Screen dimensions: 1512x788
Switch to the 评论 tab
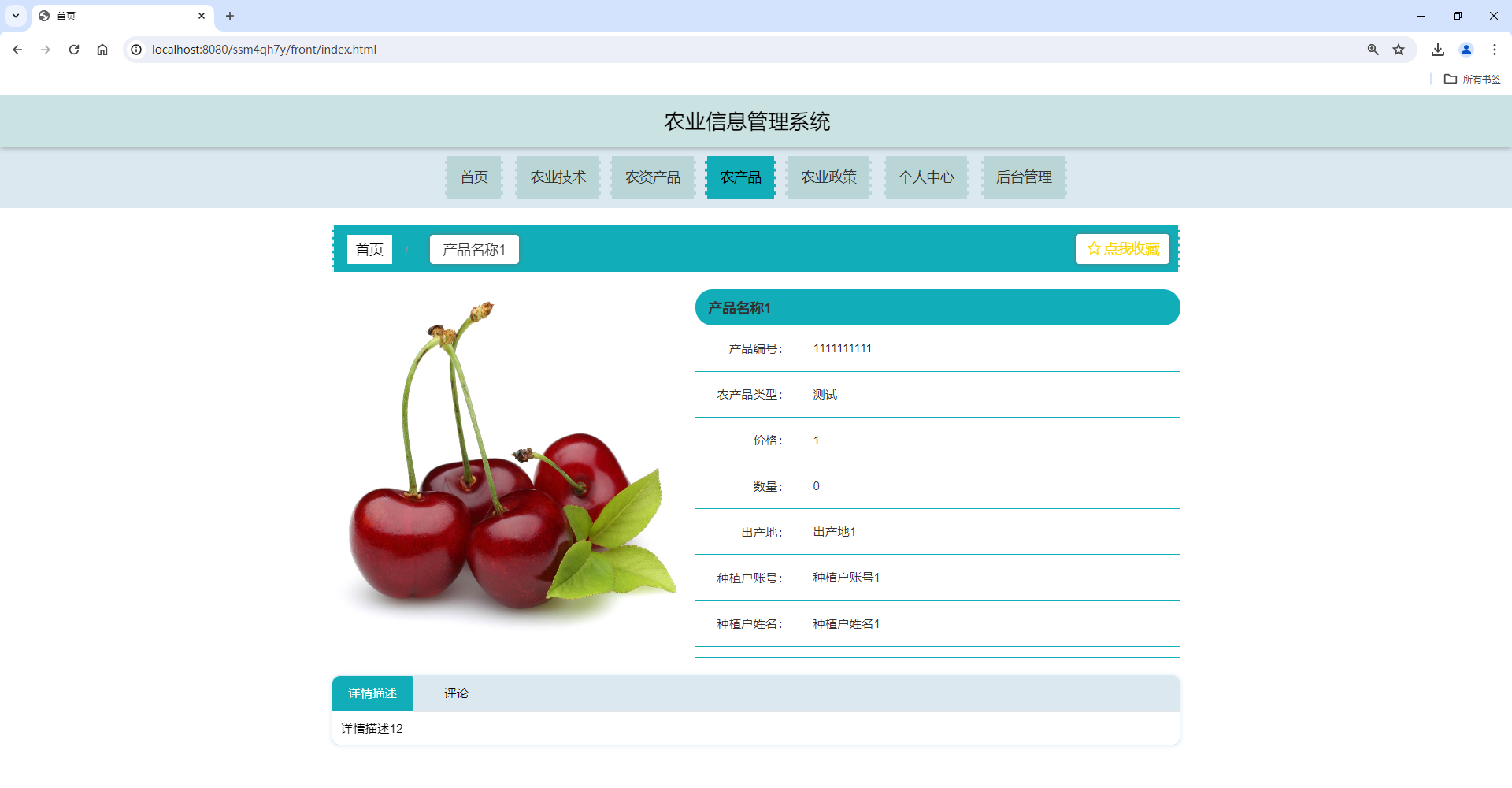tap(455, 693)
